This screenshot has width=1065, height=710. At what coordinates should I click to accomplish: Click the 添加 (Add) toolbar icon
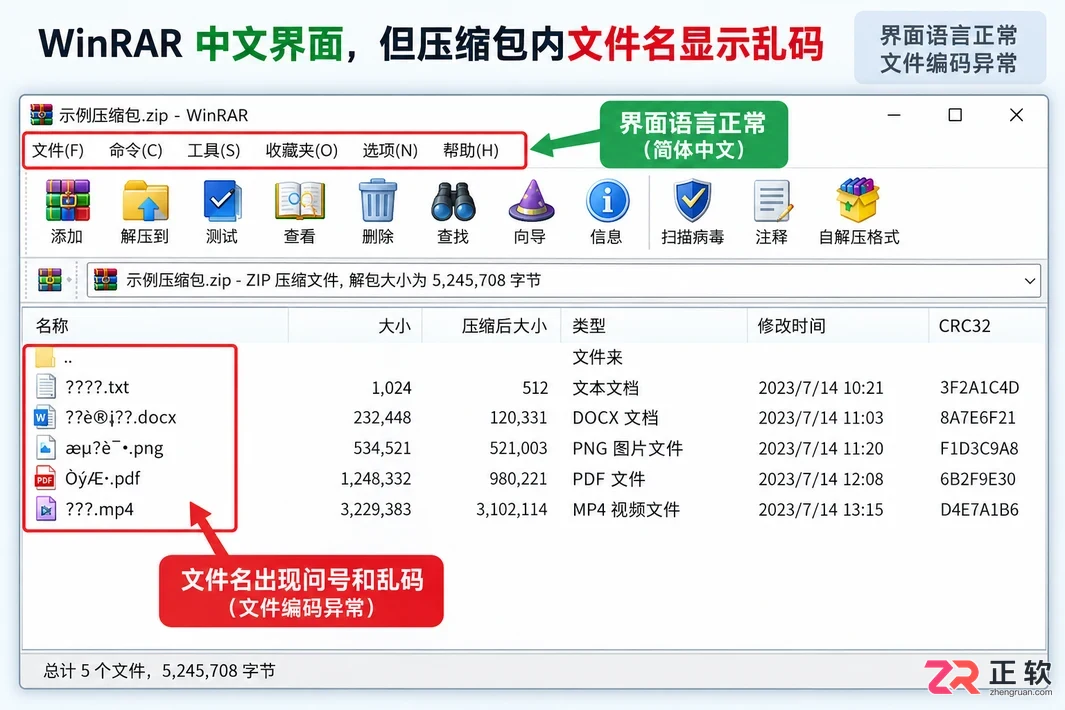click(67, 200)
